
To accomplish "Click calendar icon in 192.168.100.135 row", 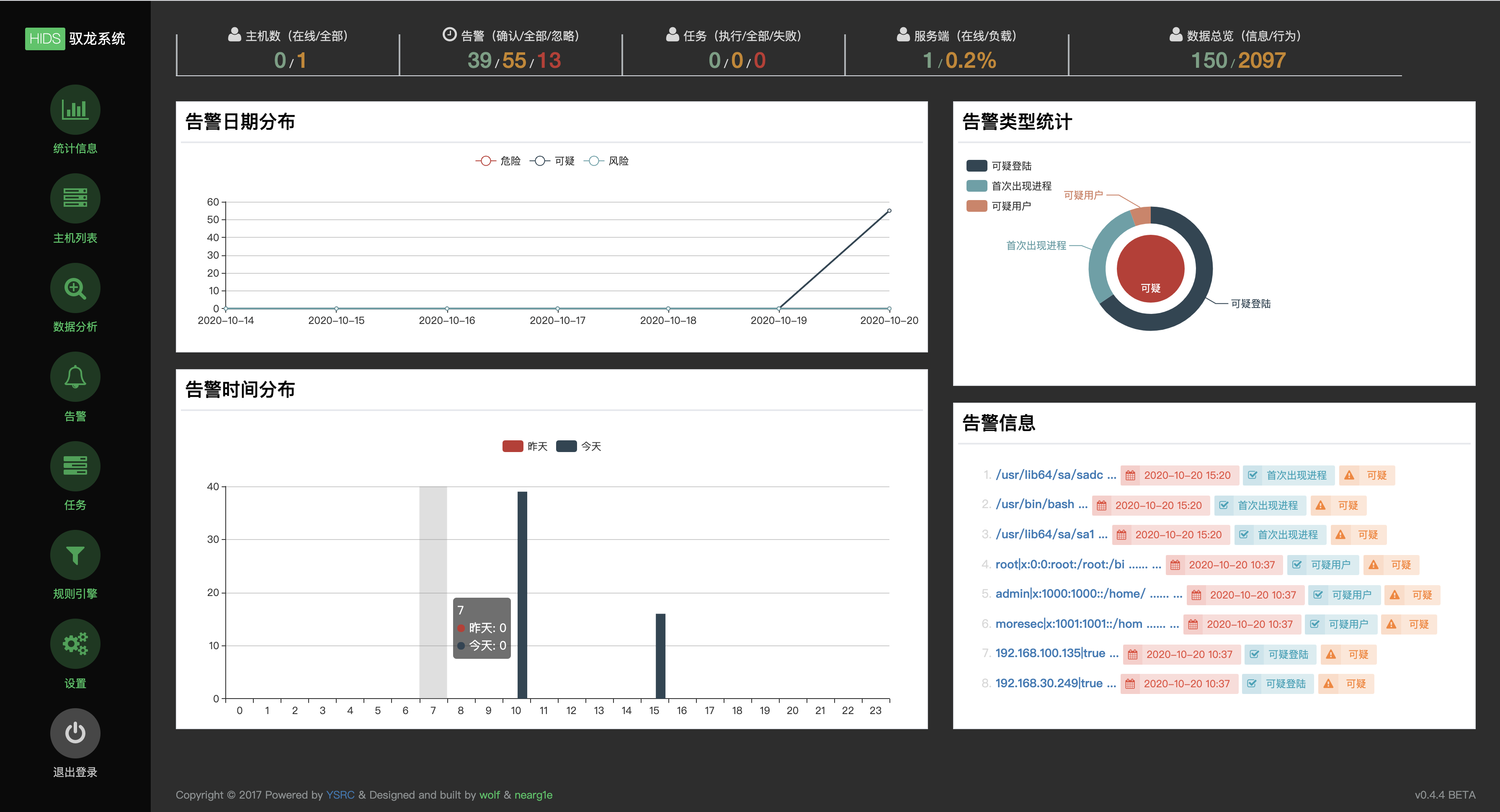I will tap(1133, 654).
